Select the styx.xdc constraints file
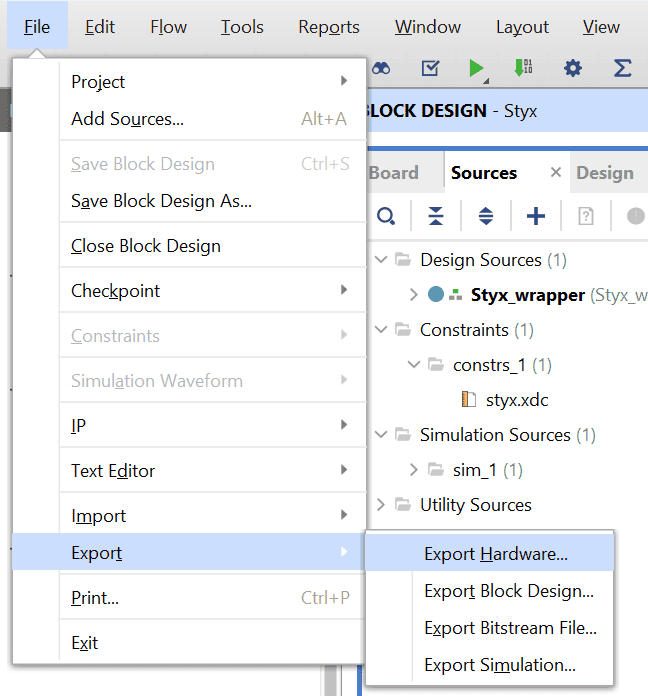 point(517,400)
